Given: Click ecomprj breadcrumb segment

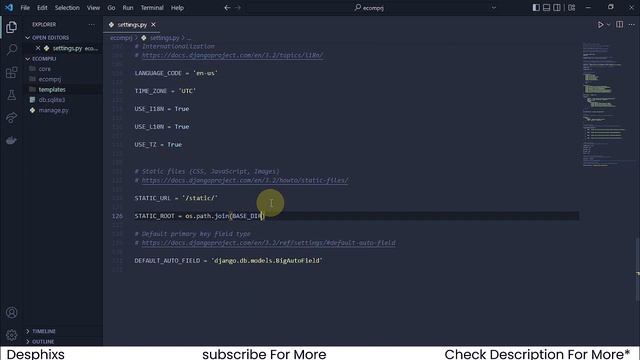Looking at the screenshot, I should click(121, 38).
